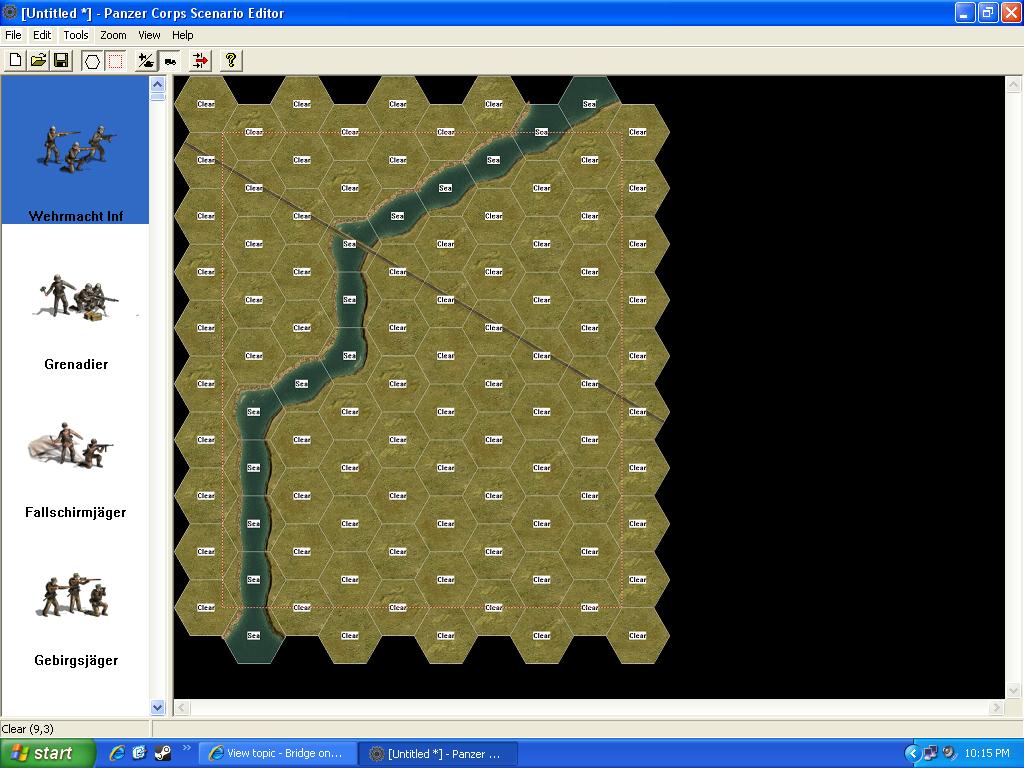Click the volume speaker tray icon
Screen dimensions: 1024x768
coord(949,753)
